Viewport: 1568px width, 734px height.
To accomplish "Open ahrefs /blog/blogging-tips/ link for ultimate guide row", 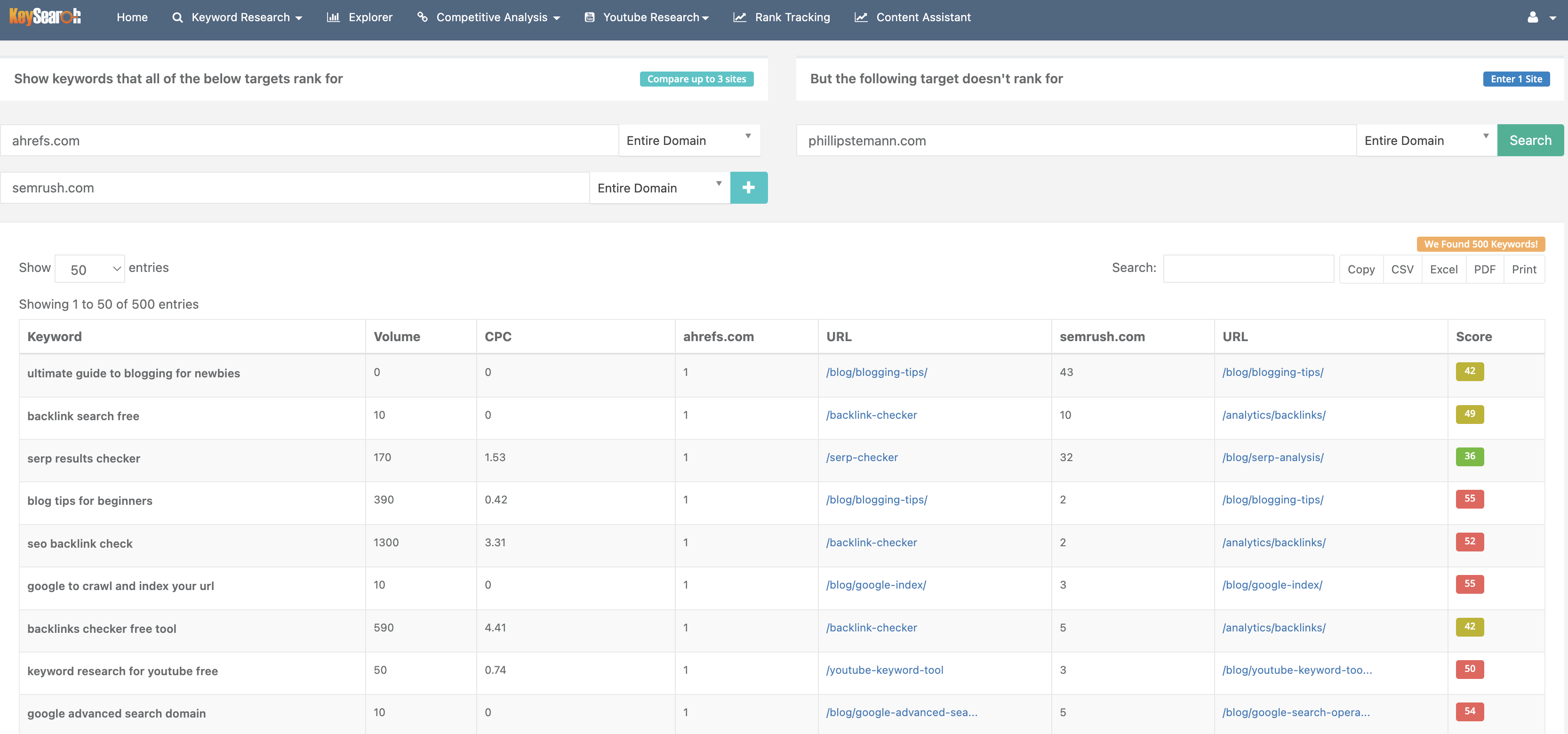I will [x=877, y=372].
